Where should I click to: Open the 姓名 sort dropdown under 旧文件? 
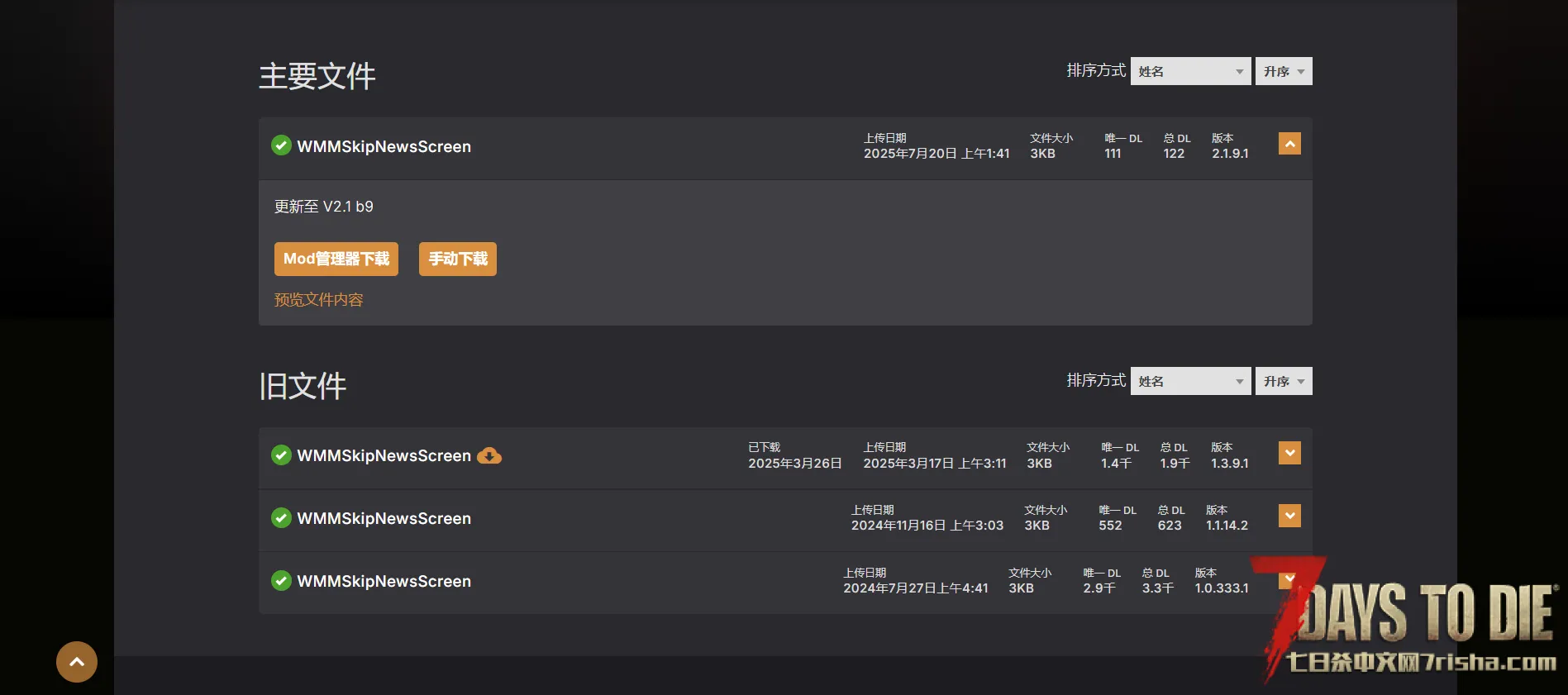[1190, 381]
